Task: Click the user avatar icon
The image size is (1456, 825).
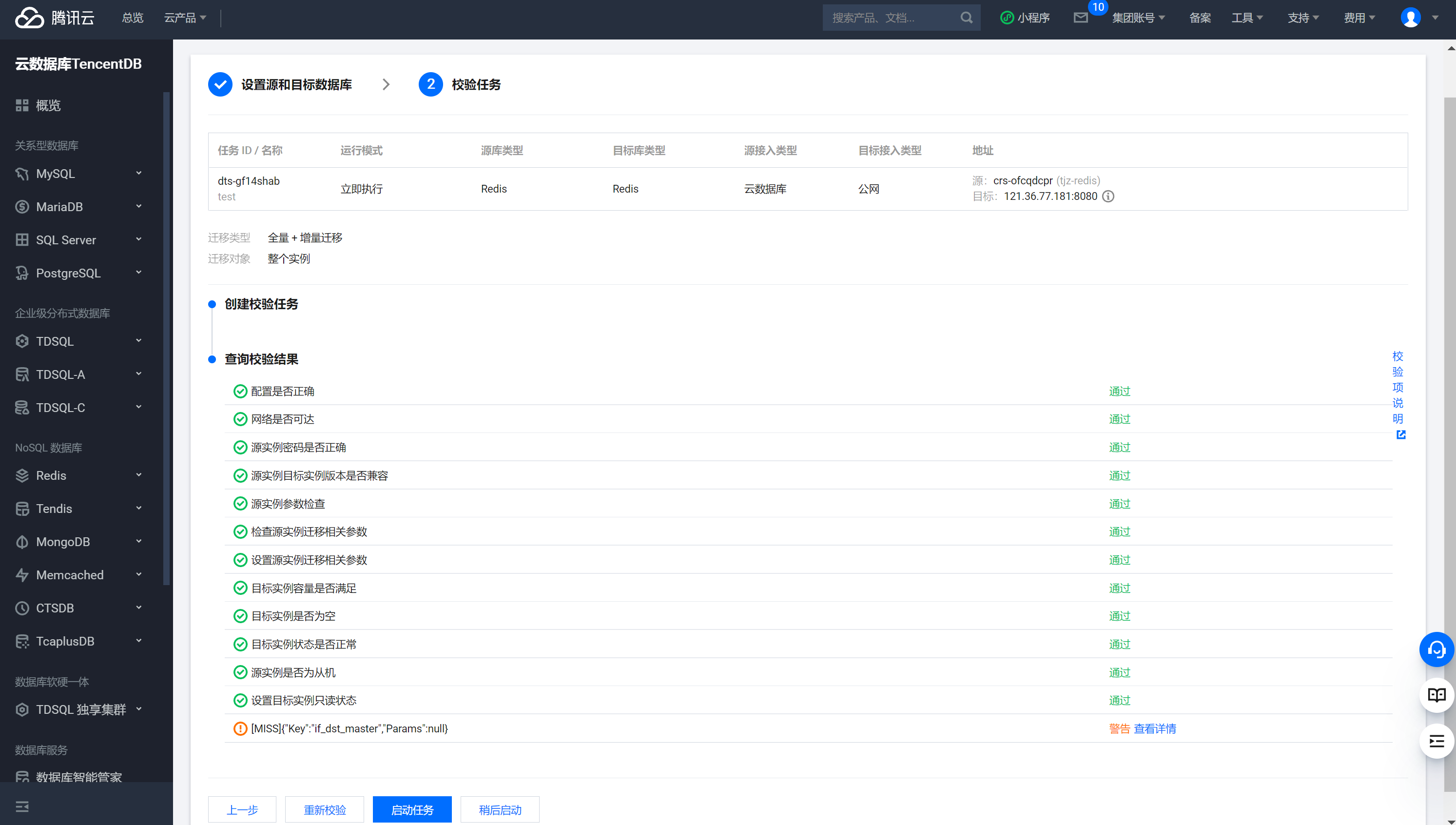Action: (x=1410, y=18)
